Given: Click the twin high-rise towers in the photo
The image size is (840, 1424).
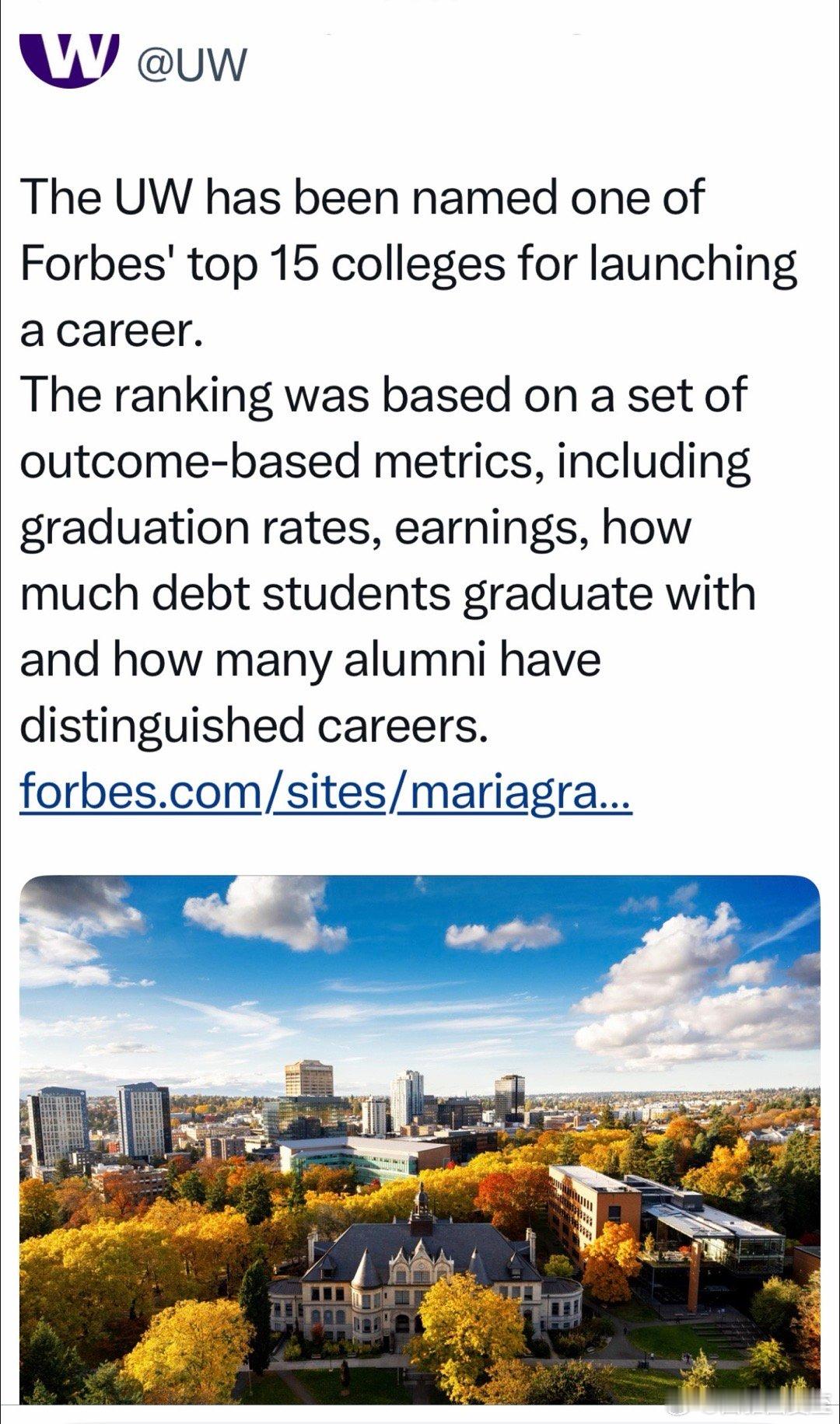Looking at the screenshot, I should click(100, 1124).
